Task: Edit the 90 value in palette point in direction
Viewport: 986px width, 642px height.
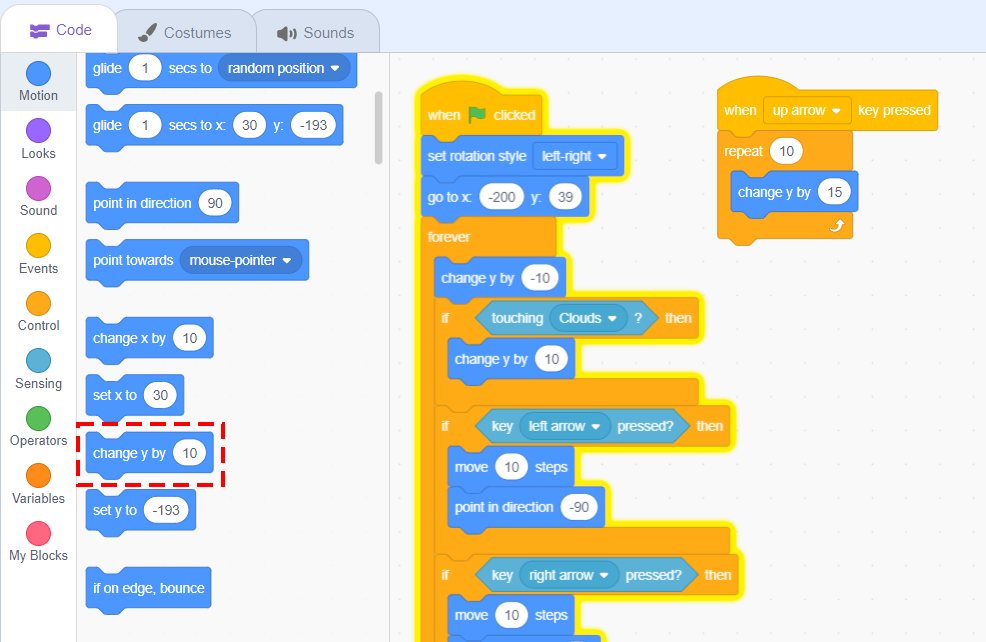Action: click(x=215, y=203)
